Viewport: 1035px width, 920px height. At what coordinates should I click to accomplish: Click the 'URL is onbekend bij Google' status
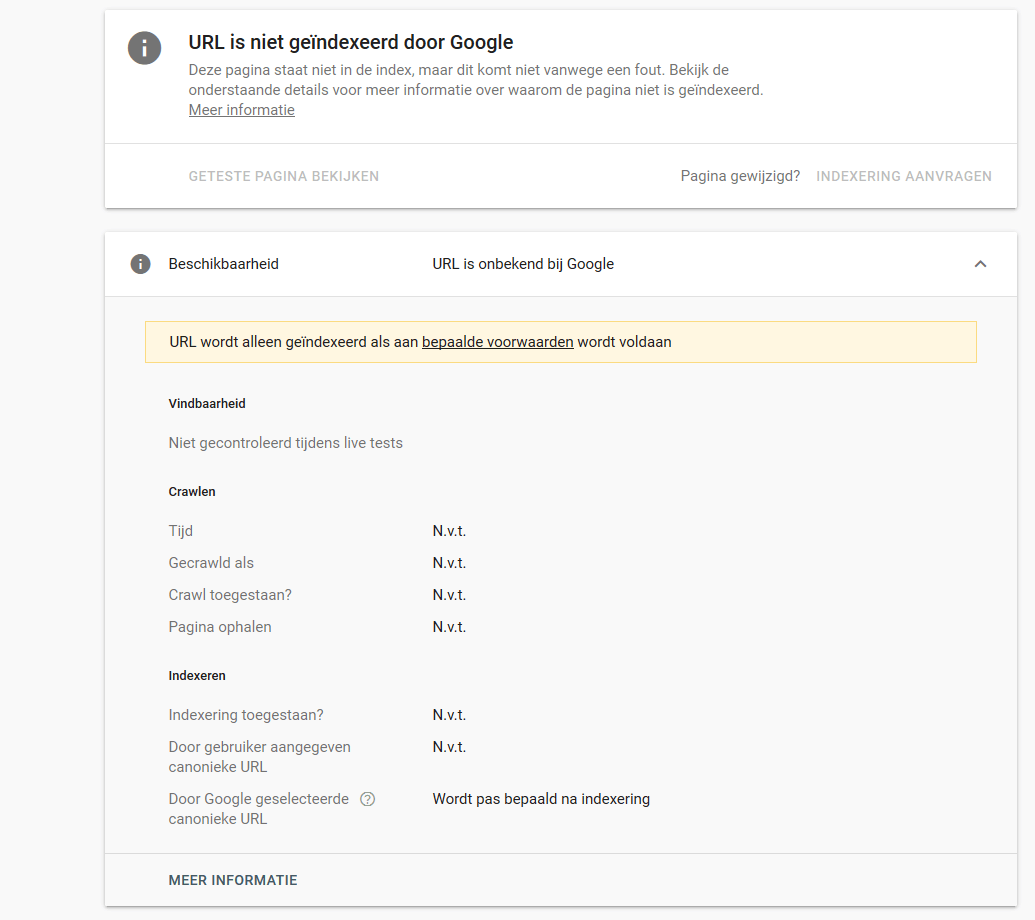click(x=523, y=264)
